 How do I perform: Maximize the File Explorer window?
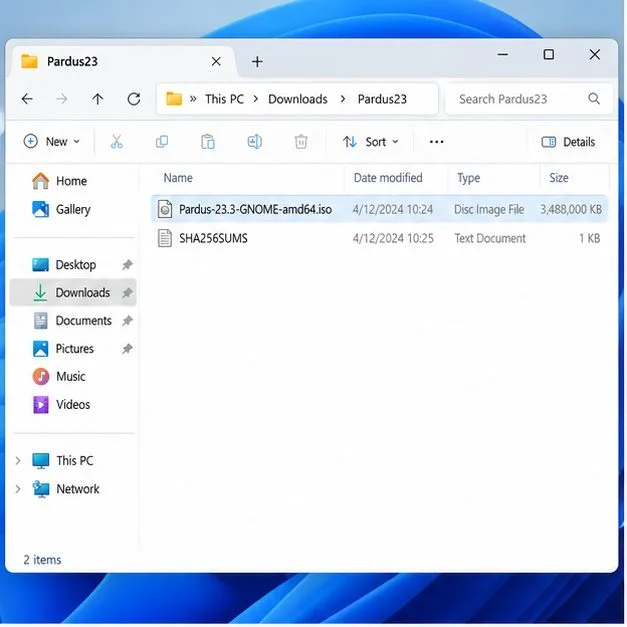pos(549,54)
